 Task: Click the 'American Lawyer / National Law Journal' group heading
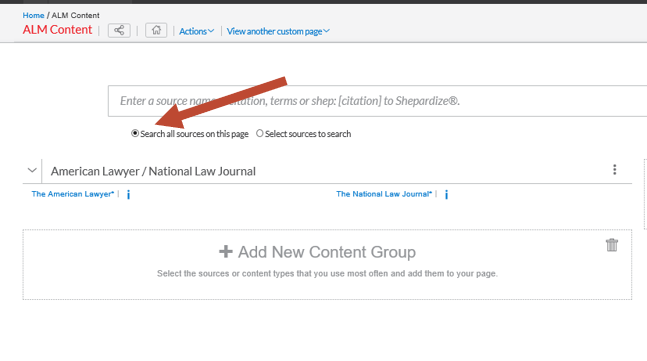153,171
